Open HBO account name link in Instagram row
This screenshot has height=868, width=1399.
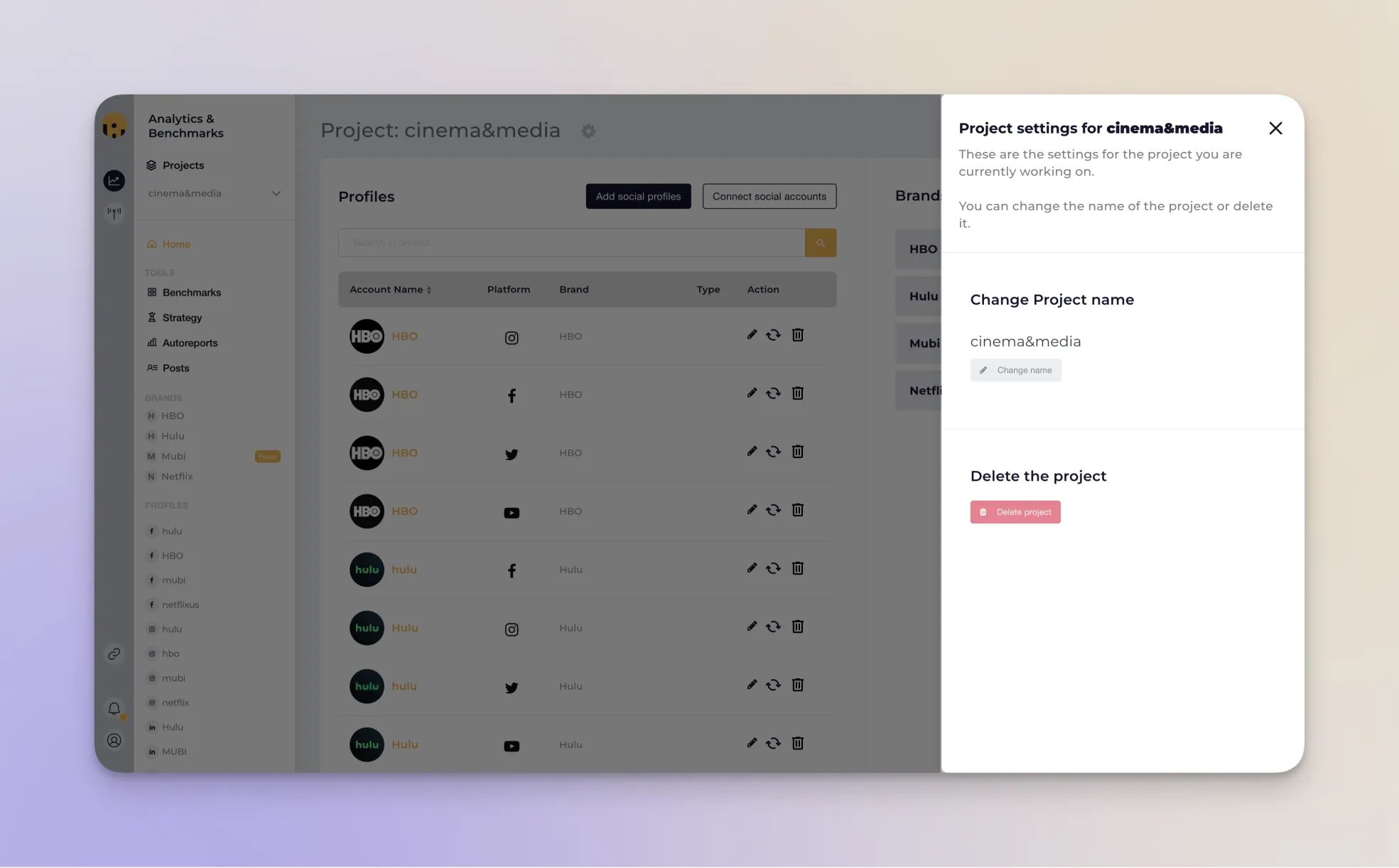coord(404,336)
